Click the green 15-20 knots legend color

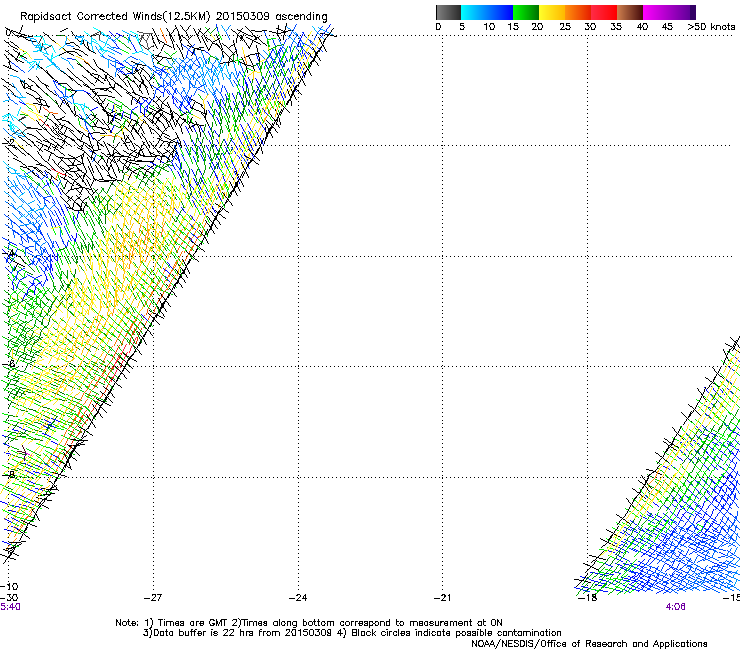click(526, 12)
